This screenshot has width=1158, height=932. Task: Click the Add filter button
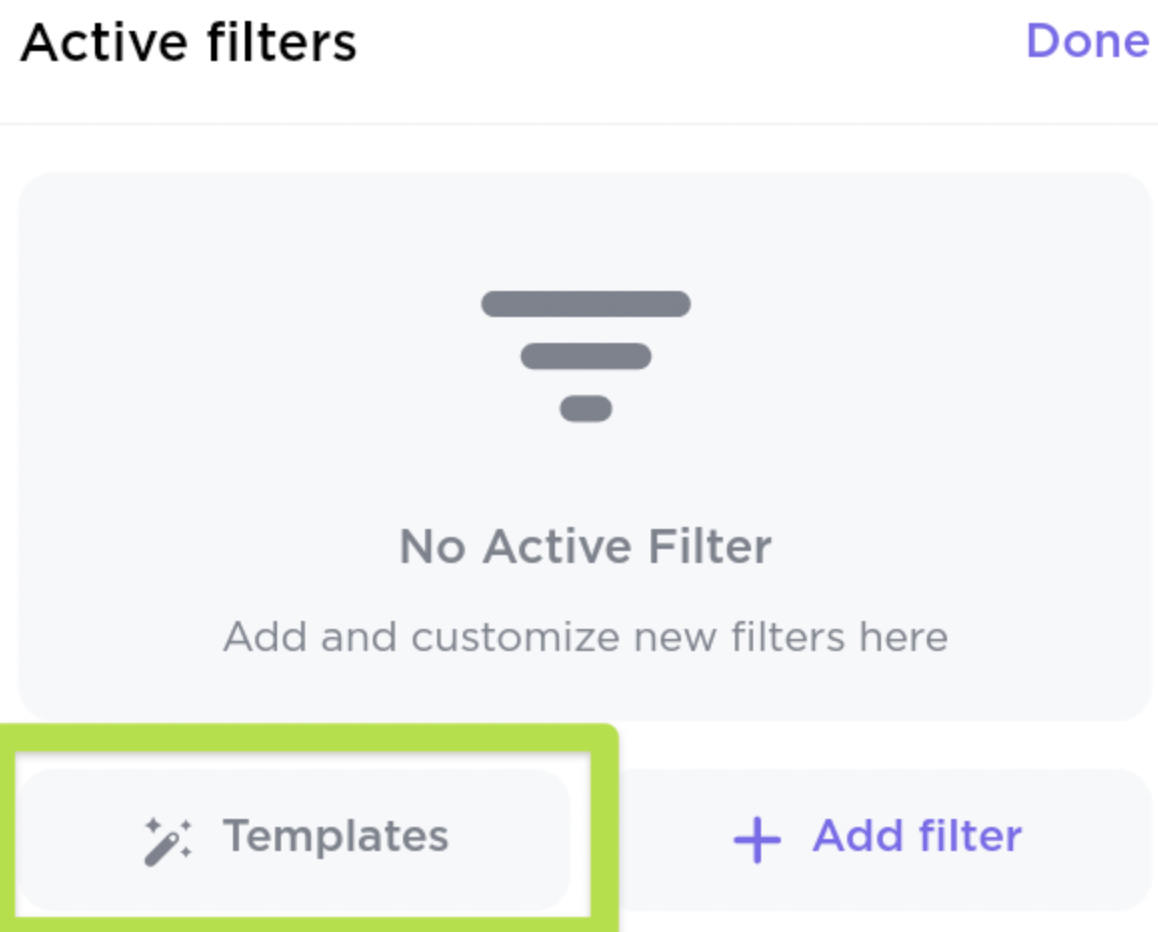click(877, 838)
